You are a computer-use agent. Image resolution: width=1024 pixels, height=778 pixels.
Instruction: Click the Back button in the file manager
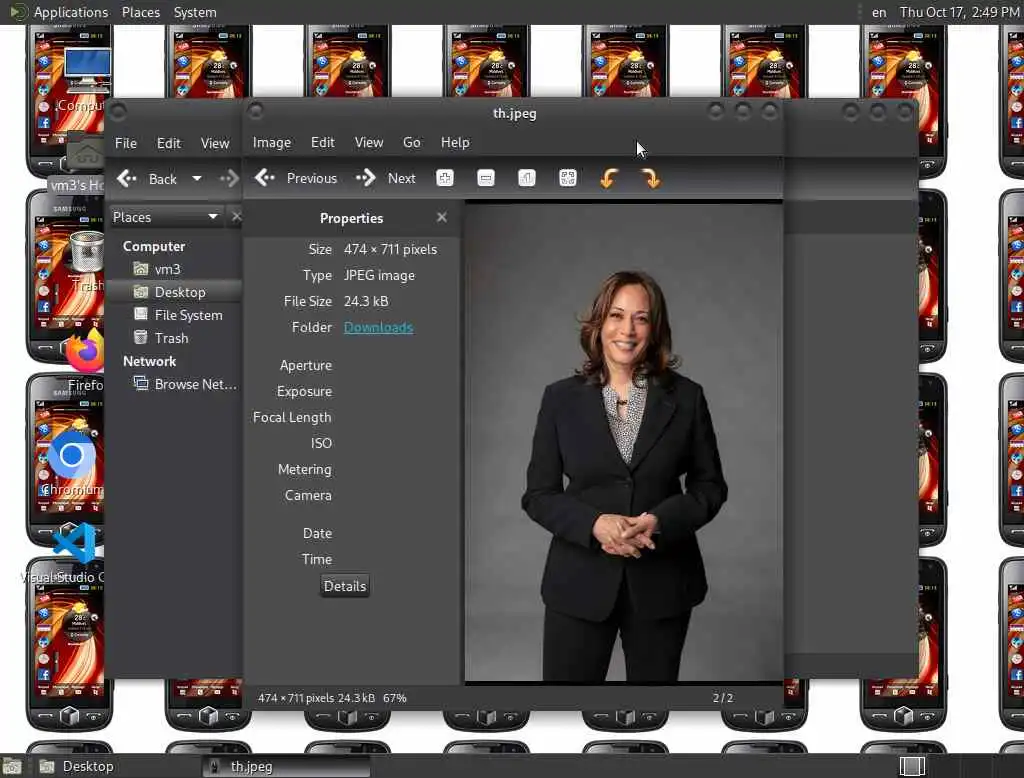(148, 178)
